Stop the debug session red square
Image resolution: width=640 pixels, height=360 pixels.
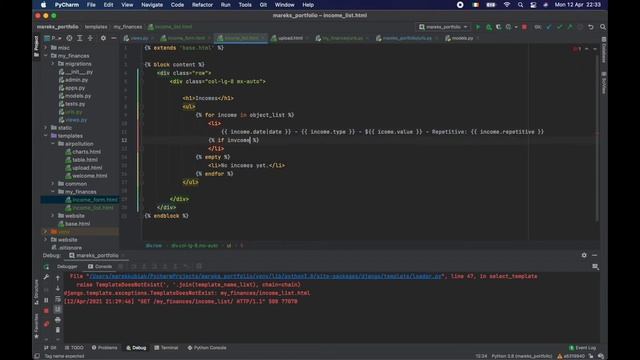click(46, 311)
